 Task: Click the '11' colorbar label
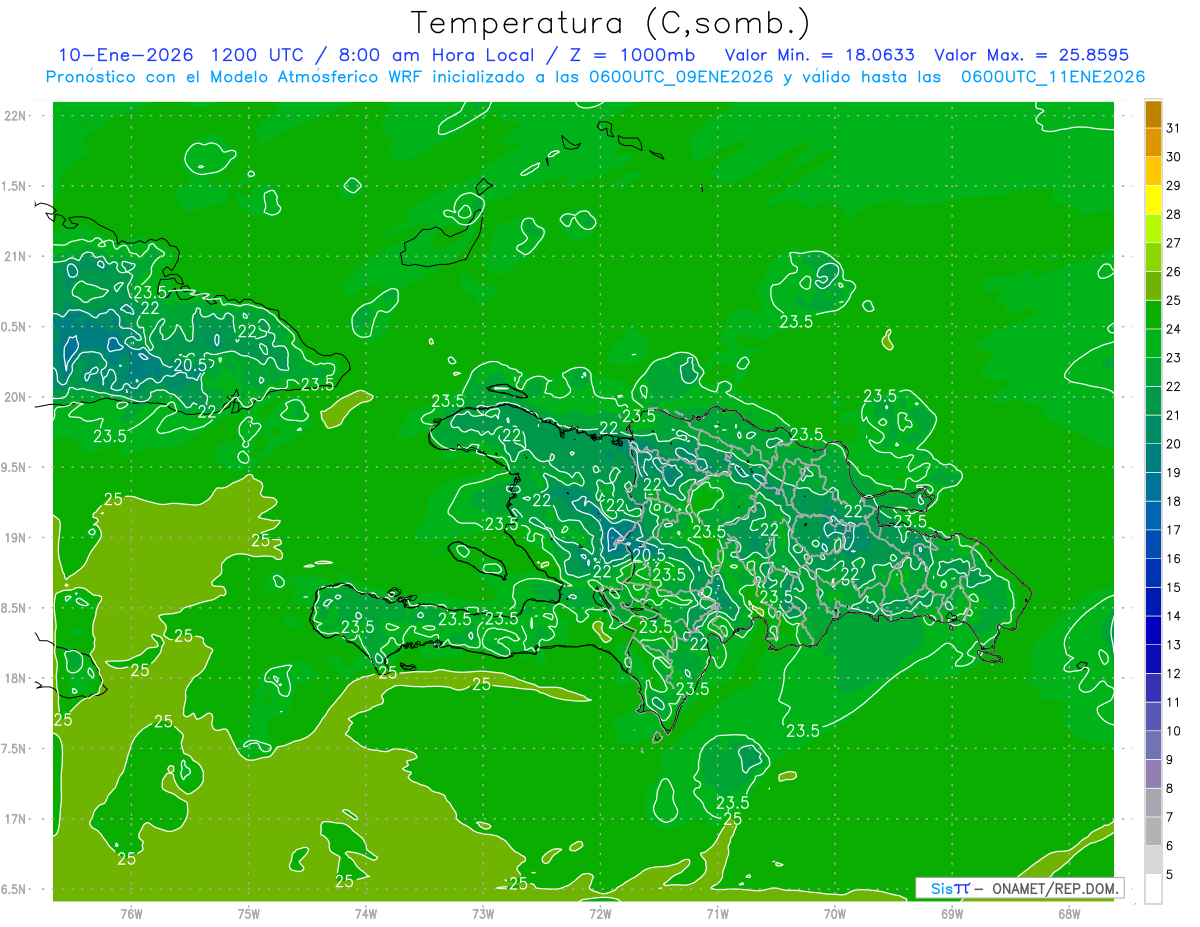pos(1174,703)
